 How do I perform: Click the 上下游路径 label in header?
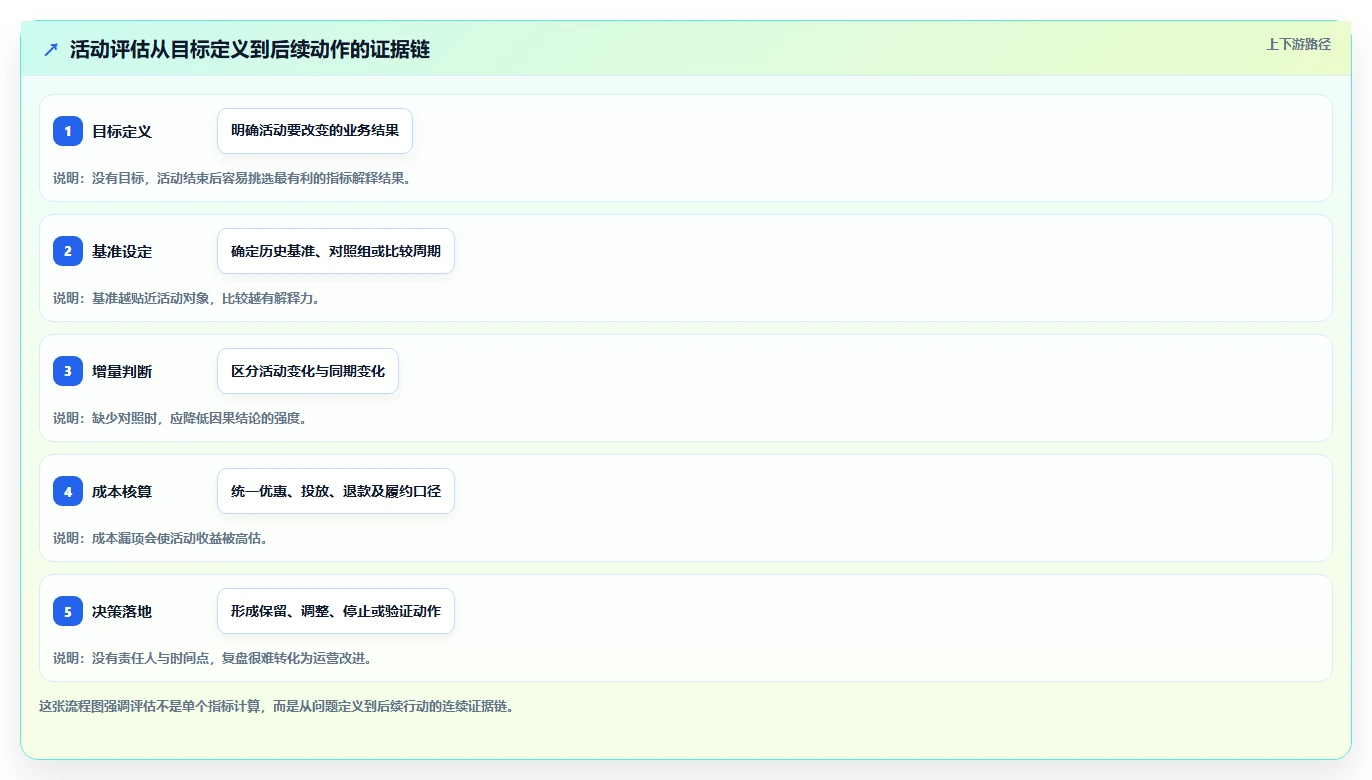click(x=1298, y=44)
